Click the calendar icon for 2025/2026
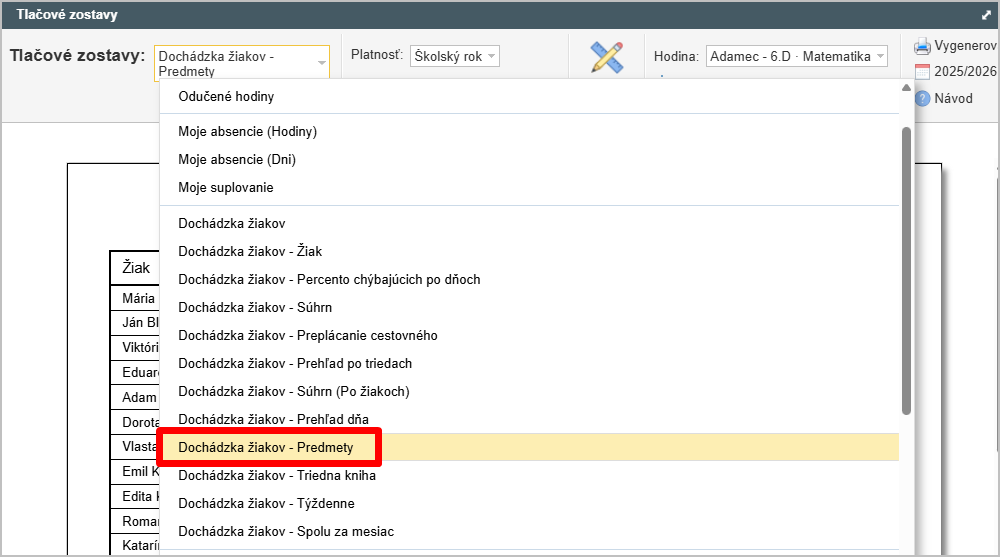 coord(922,72)
